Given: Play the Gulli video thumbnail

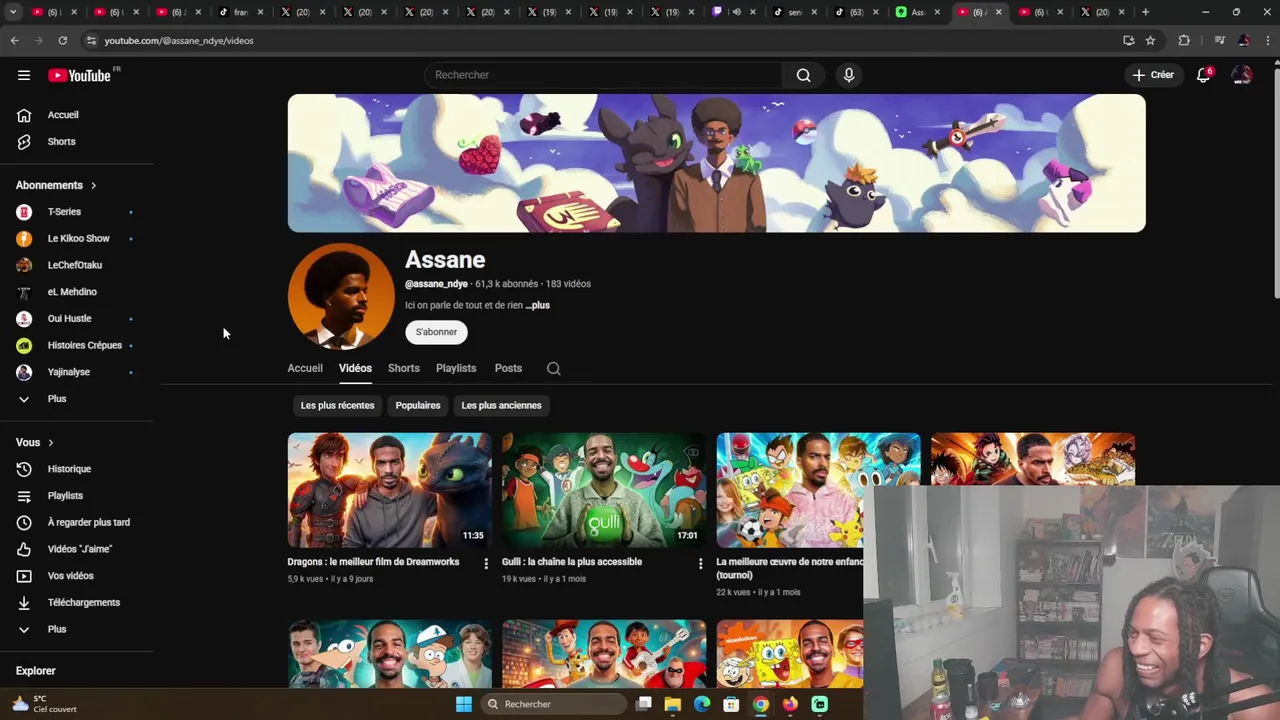Looking at the screenshot, I should [x=604, y=490].
